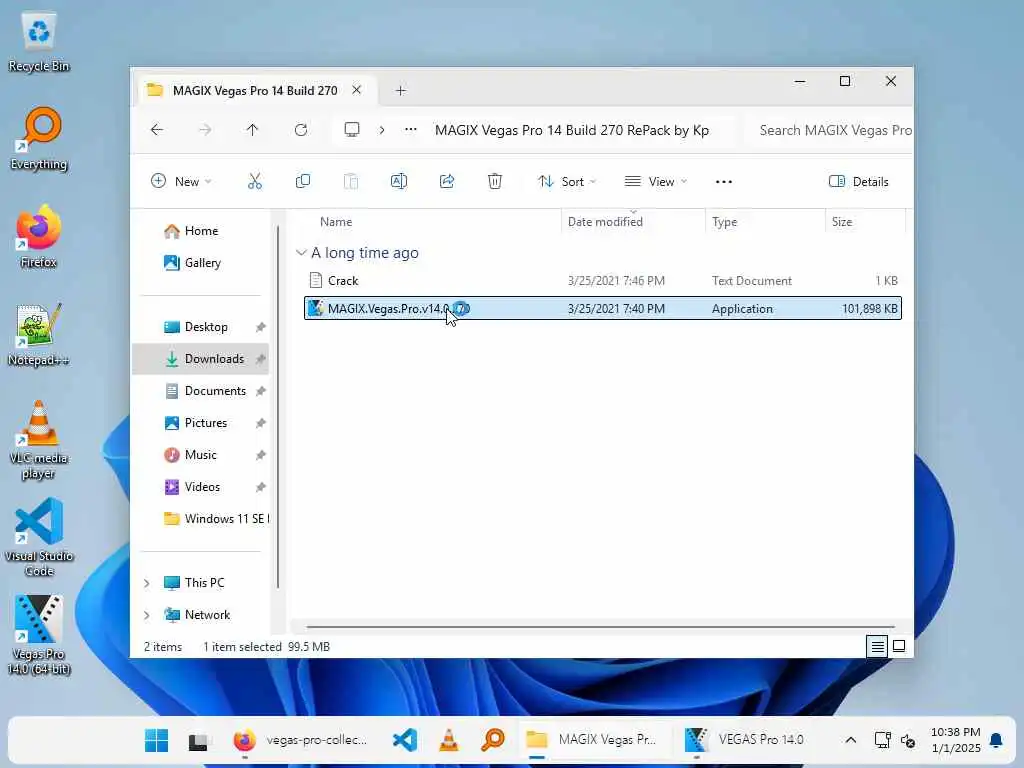
Task: Click the Rename toolbar icon
Action: point(399,182)
